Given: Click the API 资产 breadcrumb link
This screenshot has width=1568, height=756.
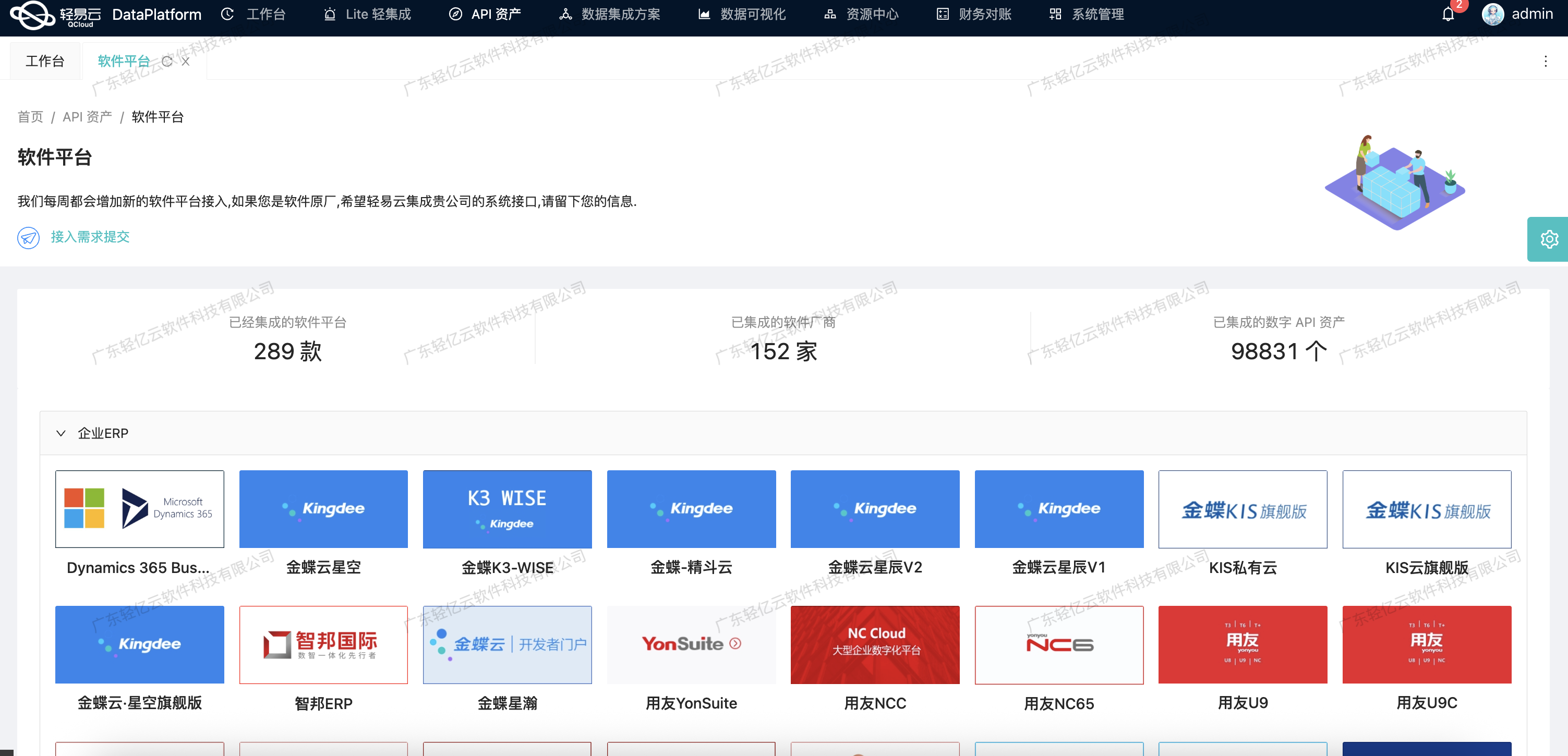Looking at the screenshot, I should tap(87, 117).
